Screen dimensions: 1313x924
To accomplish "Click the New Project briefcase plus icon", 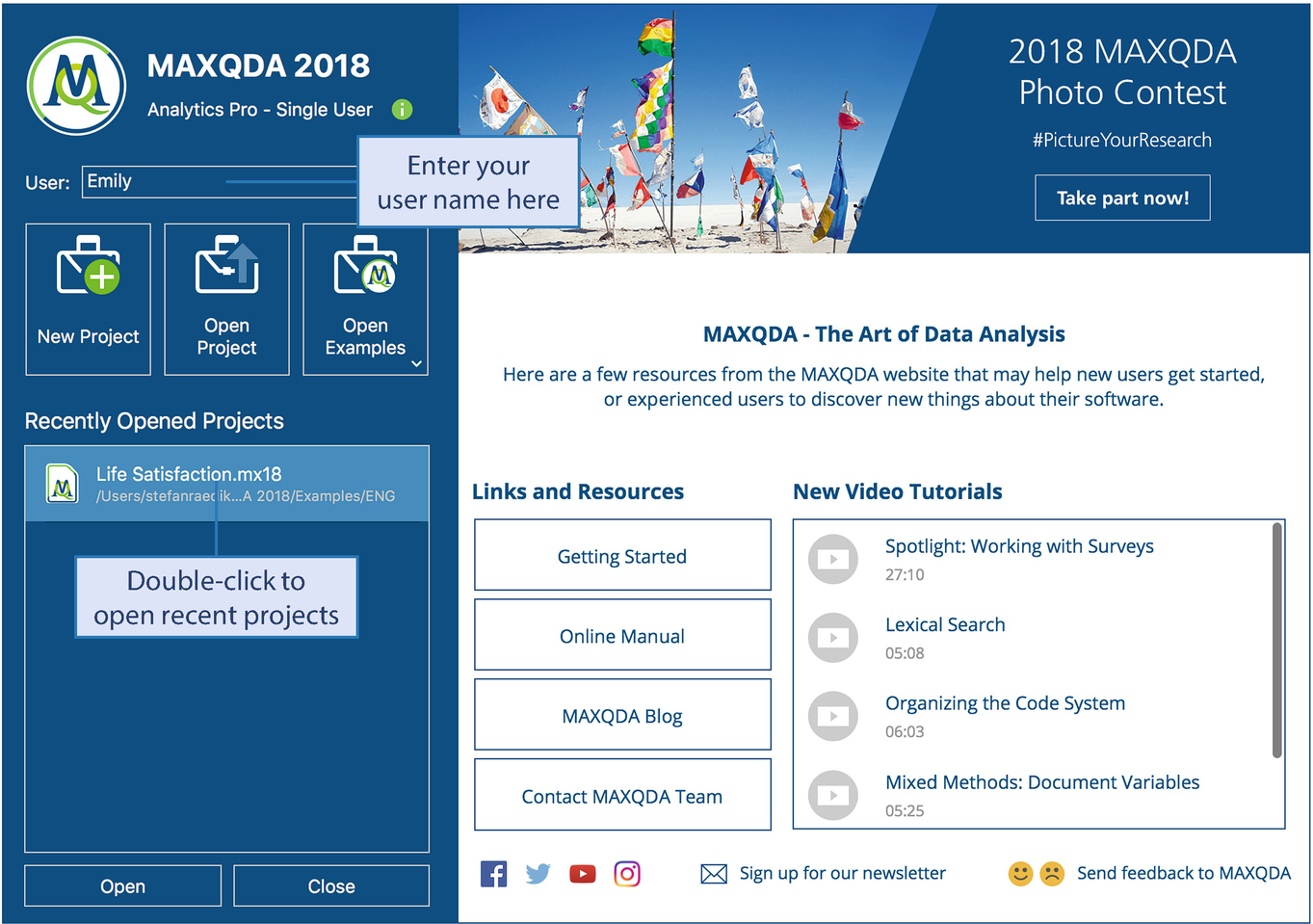I will point(89,266).
